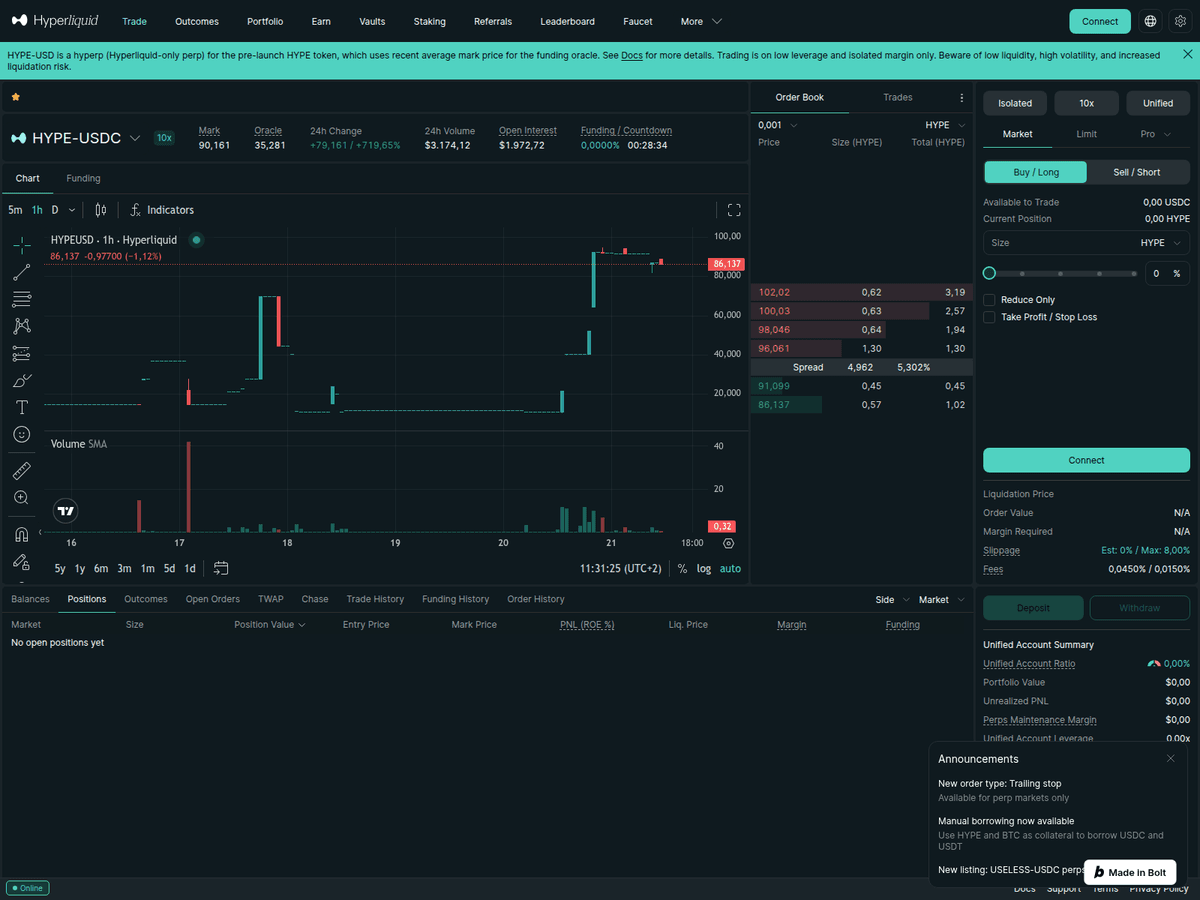Viewport: 1200px width, 900px height.
Task: Choose the Fibonacci retracement tool
Action: coord(21,299)
